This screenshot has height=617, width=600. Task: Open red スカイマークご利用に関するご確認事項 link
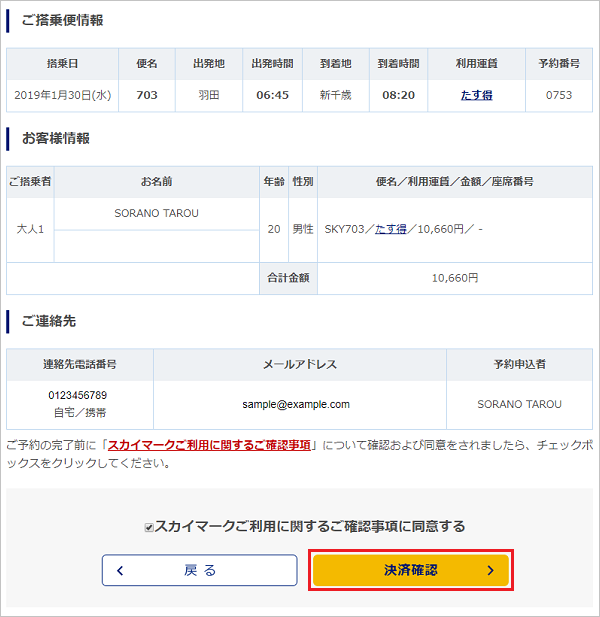click(209, 446)
